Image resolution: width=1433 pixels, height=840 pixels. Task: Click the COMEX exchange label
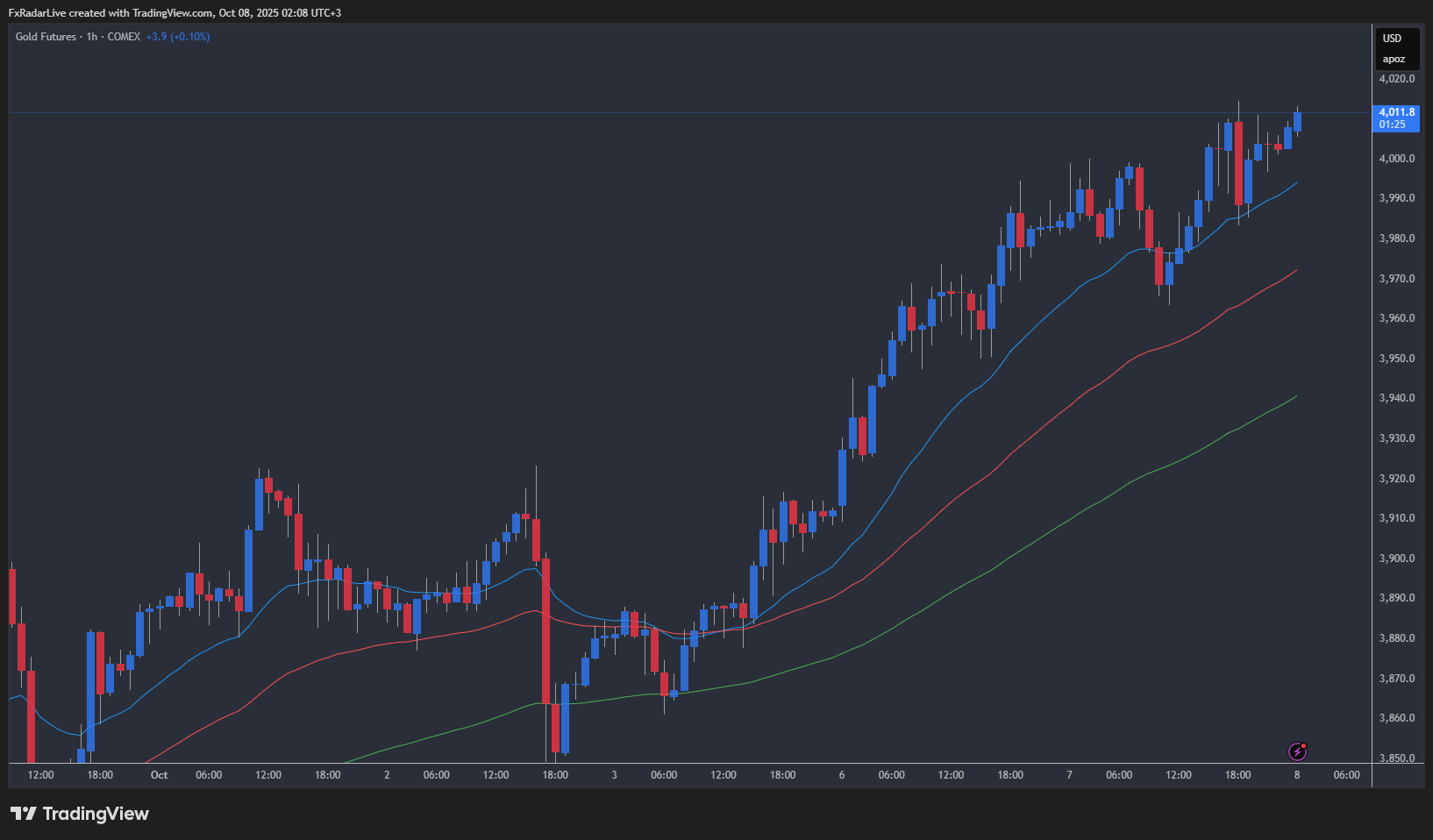click(124, 37)
